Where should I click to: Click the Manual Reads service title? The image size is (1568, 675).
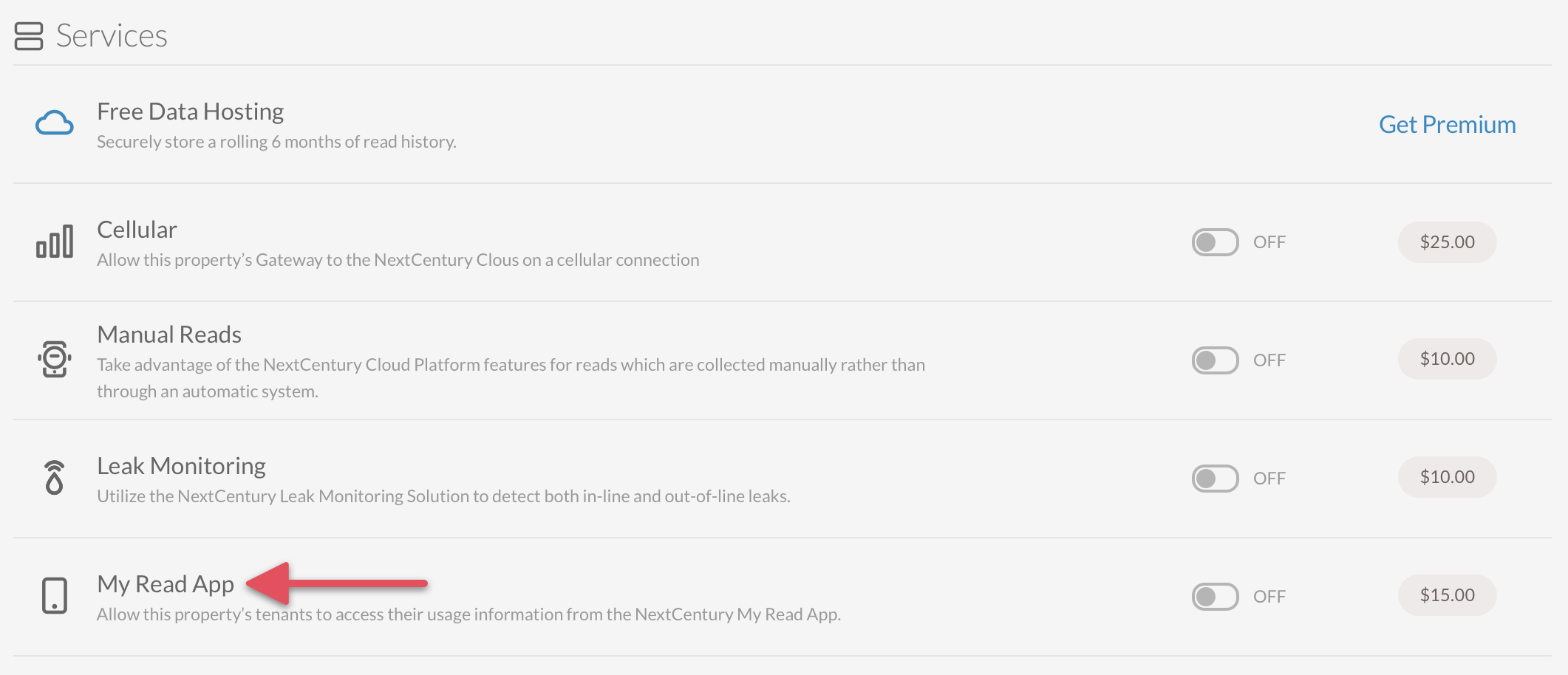point(169,335)
